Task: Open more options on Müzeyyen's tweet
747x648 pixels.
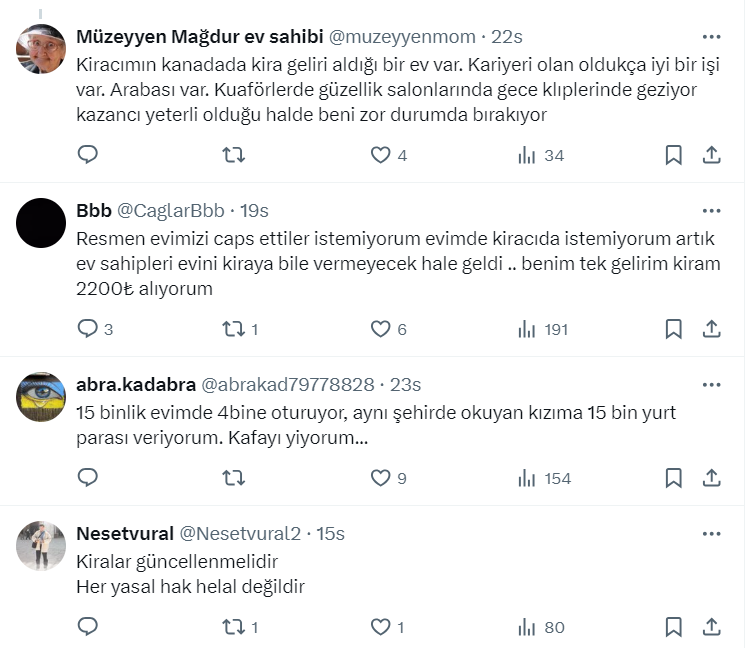Action: pyautogui.click(x=711, y=37)
